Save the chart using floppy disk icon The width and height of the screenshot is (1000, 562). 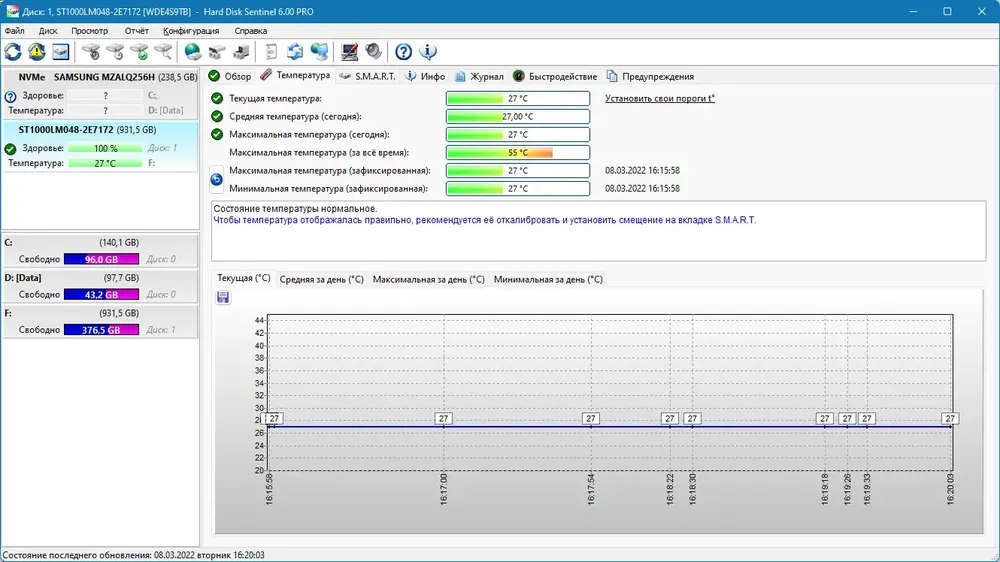pyautogui.click(x=223, y=297)
